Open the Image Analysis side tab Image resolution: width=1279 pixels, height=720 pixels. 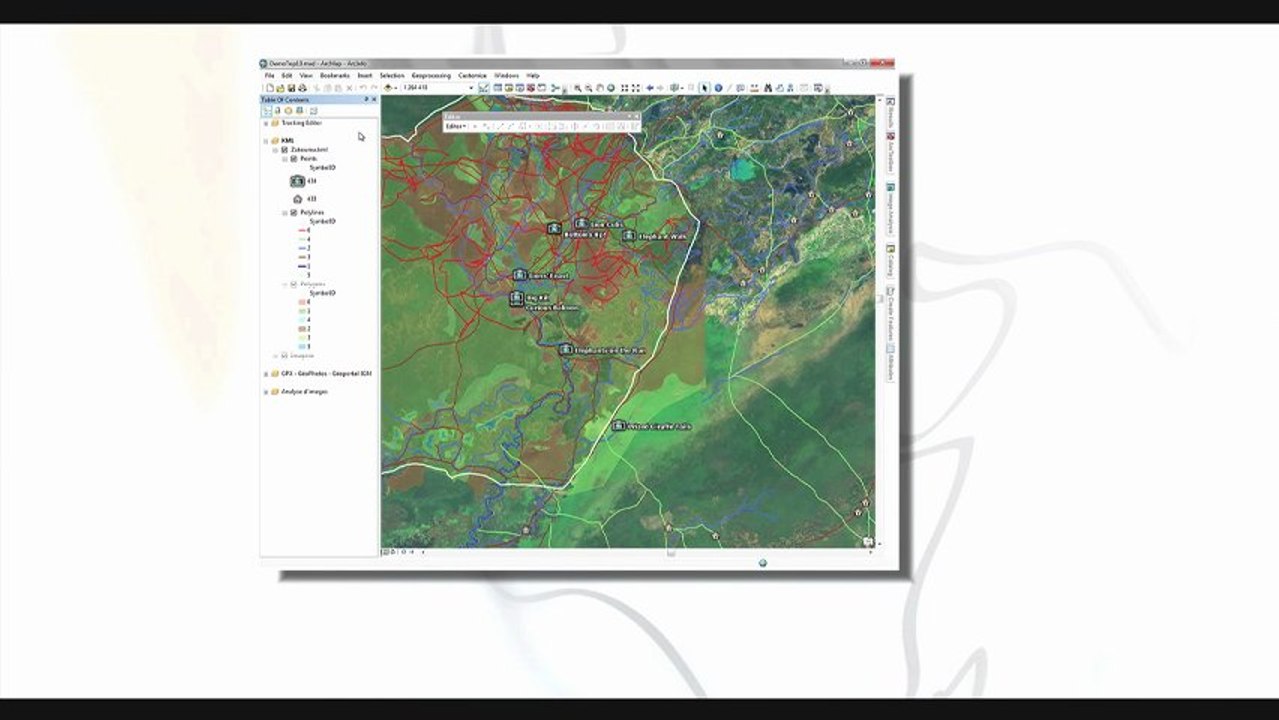pyautogui.click(x=890, y=207)
